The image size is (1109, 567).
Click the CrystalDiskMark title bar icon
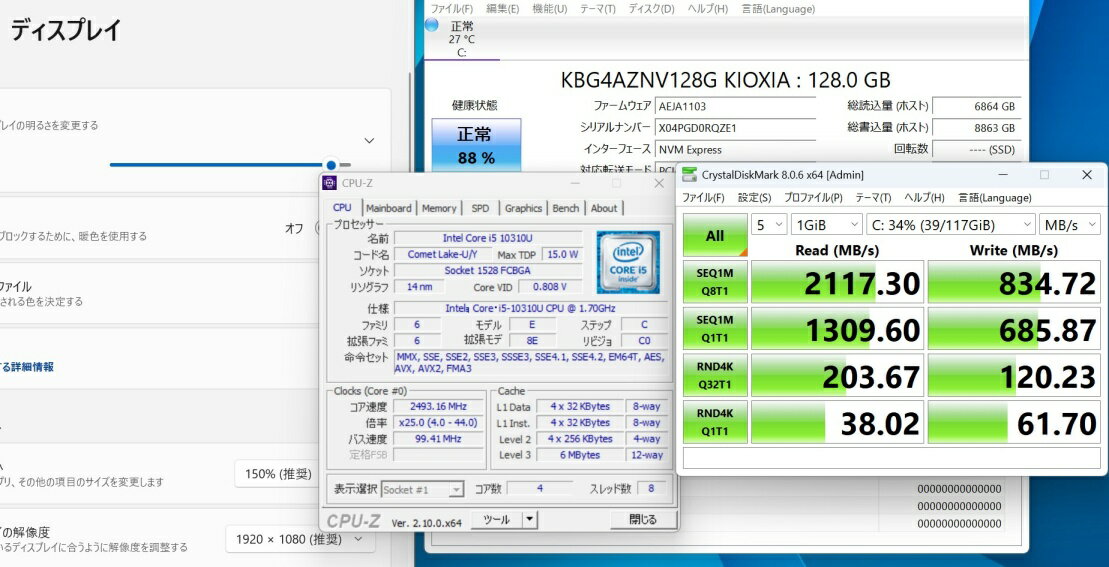point(690,174)
